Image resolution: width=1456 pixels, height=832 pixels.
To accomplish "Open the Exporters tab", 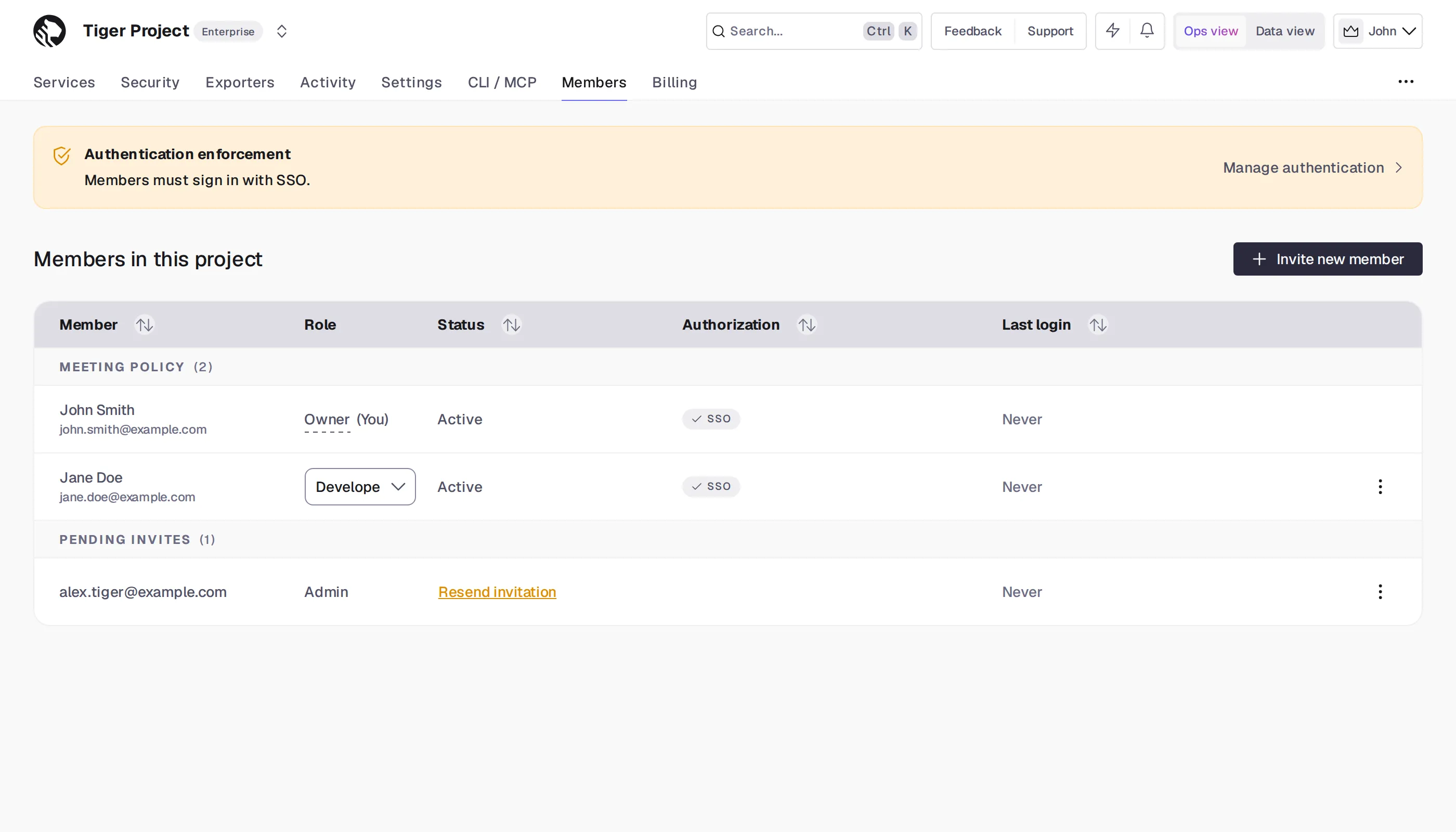I will 240,82.
